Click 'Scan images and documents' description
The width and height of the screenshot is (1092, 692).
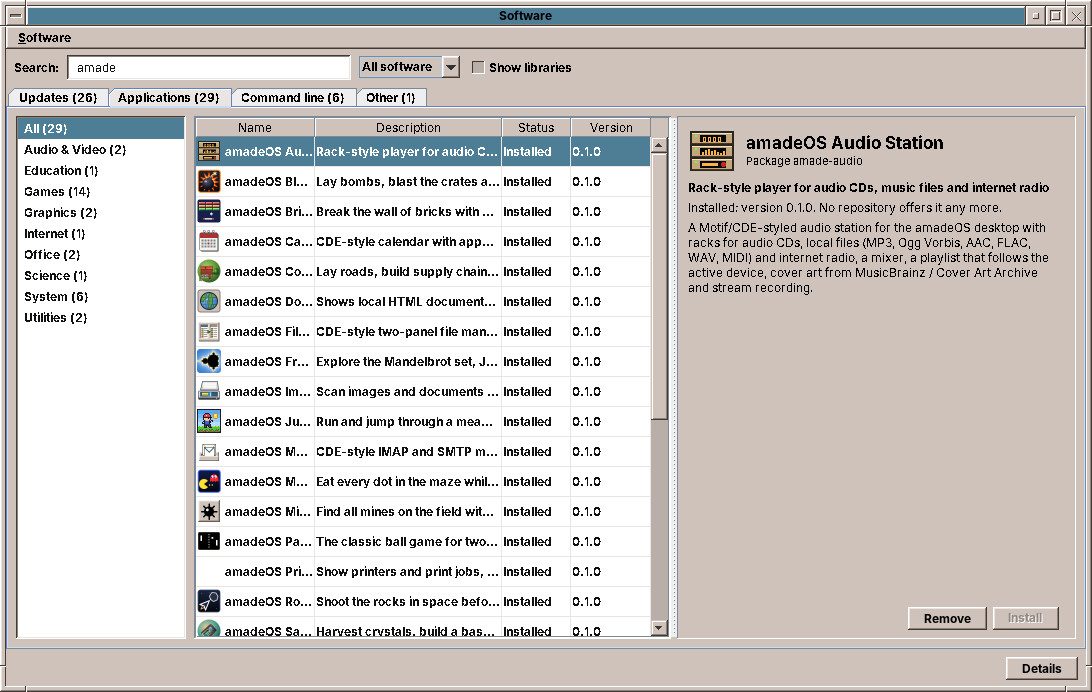point(407,391)
